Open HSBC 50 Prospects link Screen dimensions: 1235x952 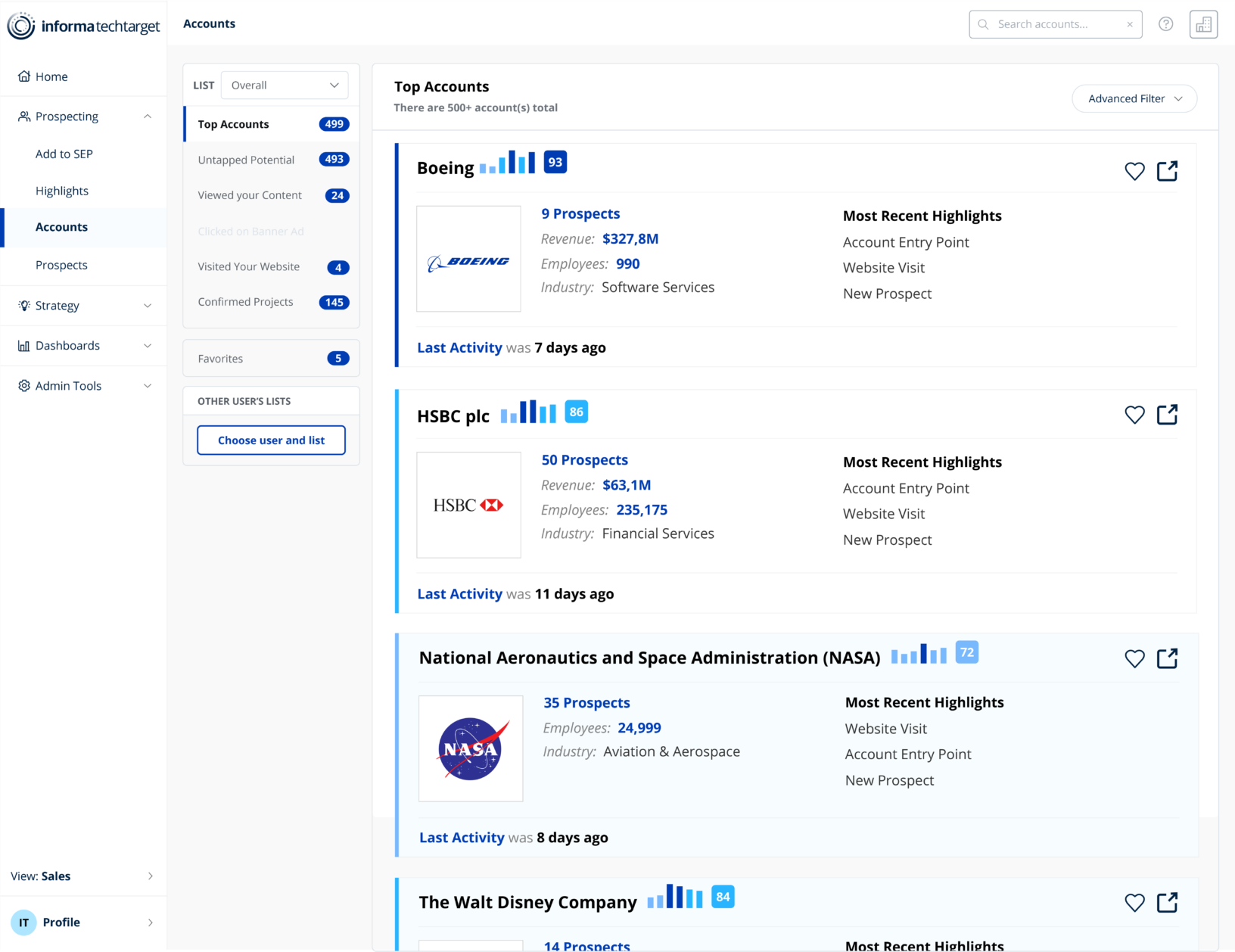pos(585,459)
